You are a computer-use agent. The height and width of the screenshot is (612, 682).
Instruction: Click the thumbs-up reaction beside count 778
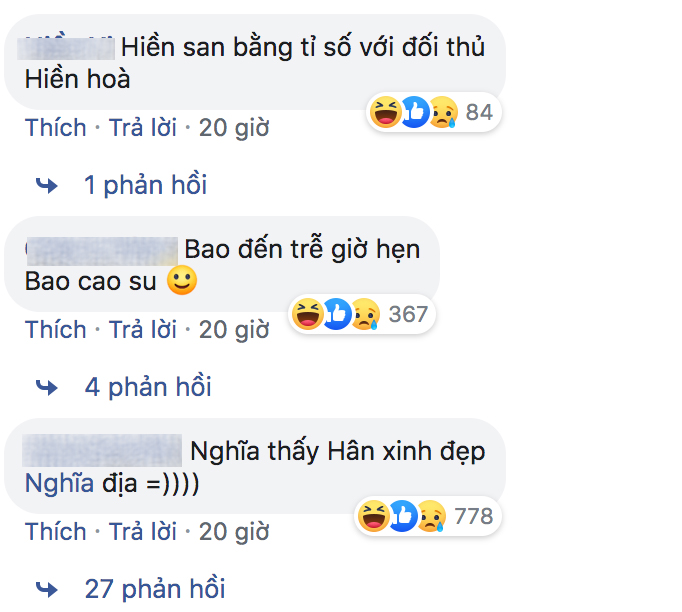click(401, 516)
